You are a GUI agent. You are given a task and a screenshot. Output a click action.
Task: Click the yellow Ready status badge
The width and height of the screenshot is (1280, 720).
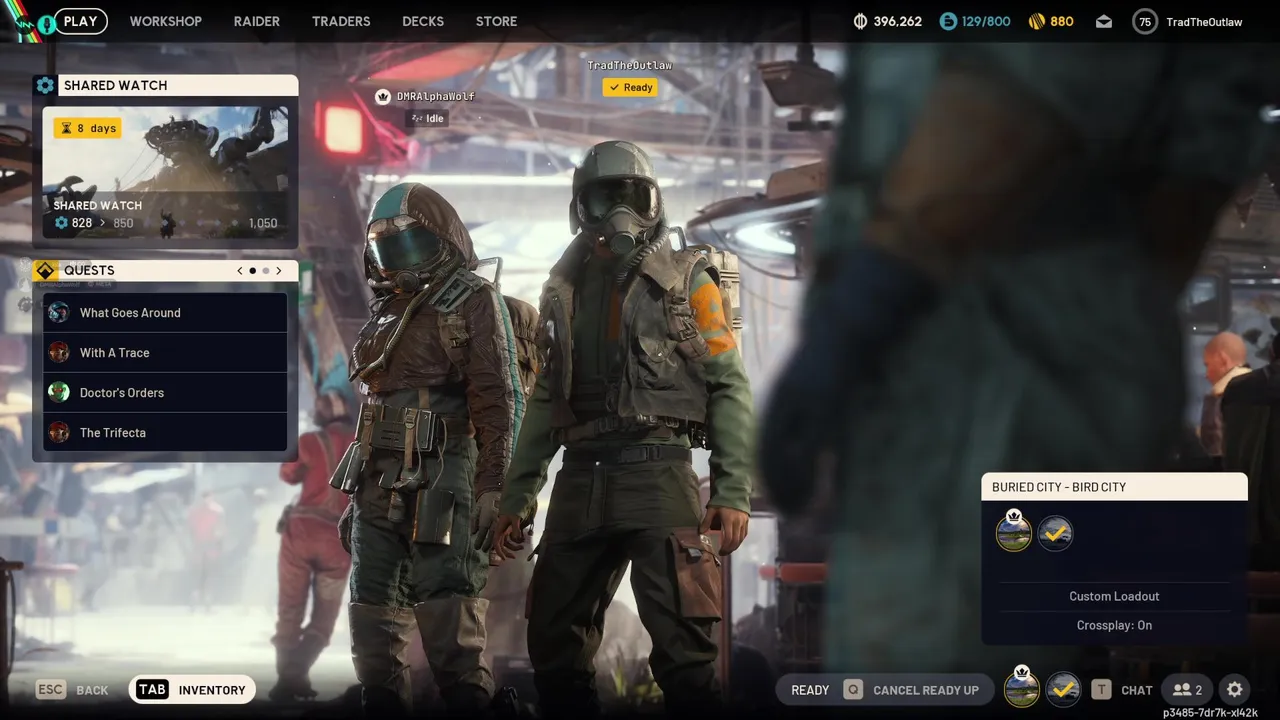coord(630,87)
